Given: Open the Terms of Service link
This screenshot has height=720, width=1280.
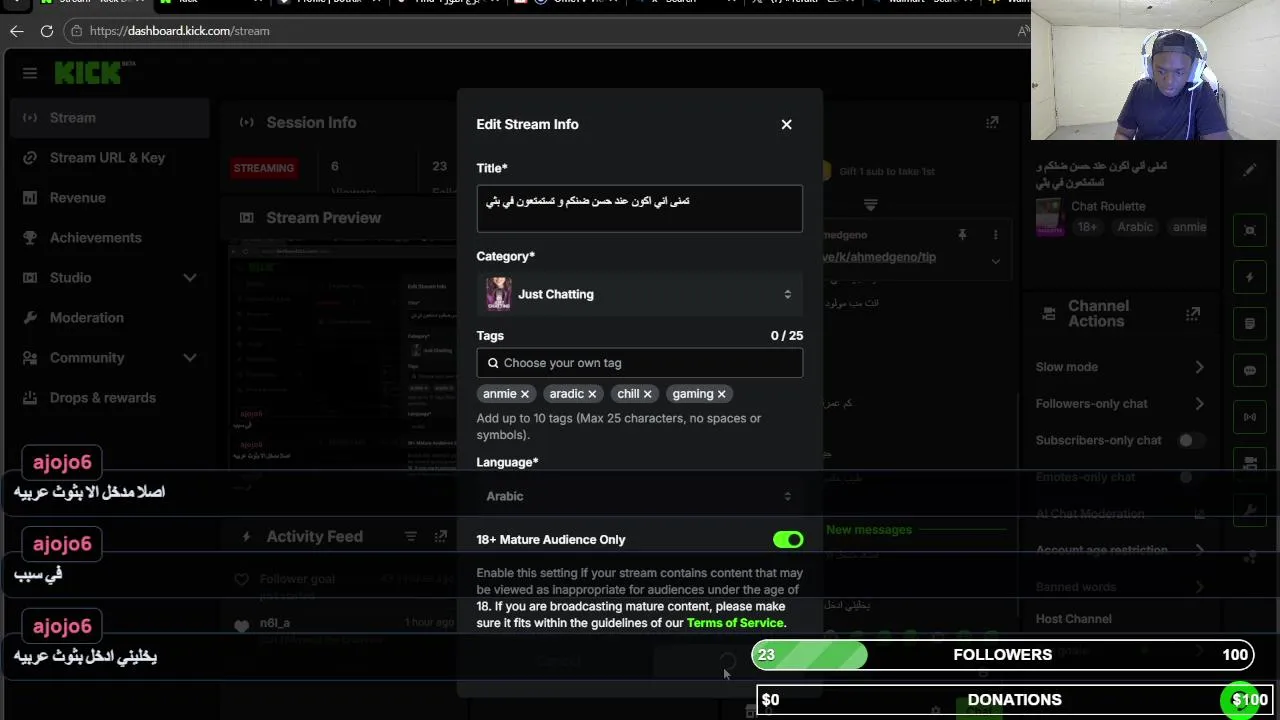Looking at the screenshot, I should click(x=736, y=623).
